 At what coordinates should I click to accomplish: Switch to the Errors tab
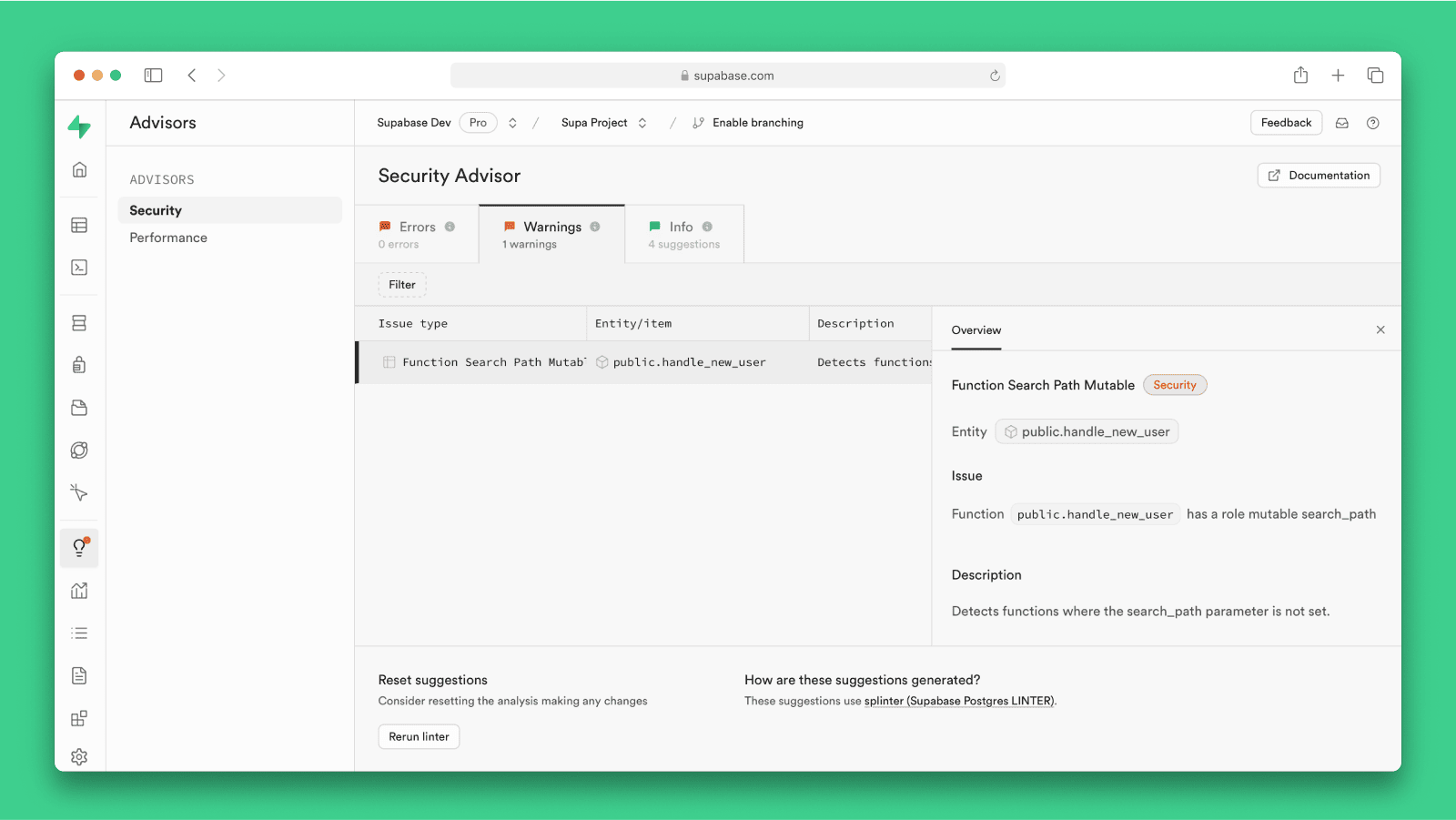[417, 234]
